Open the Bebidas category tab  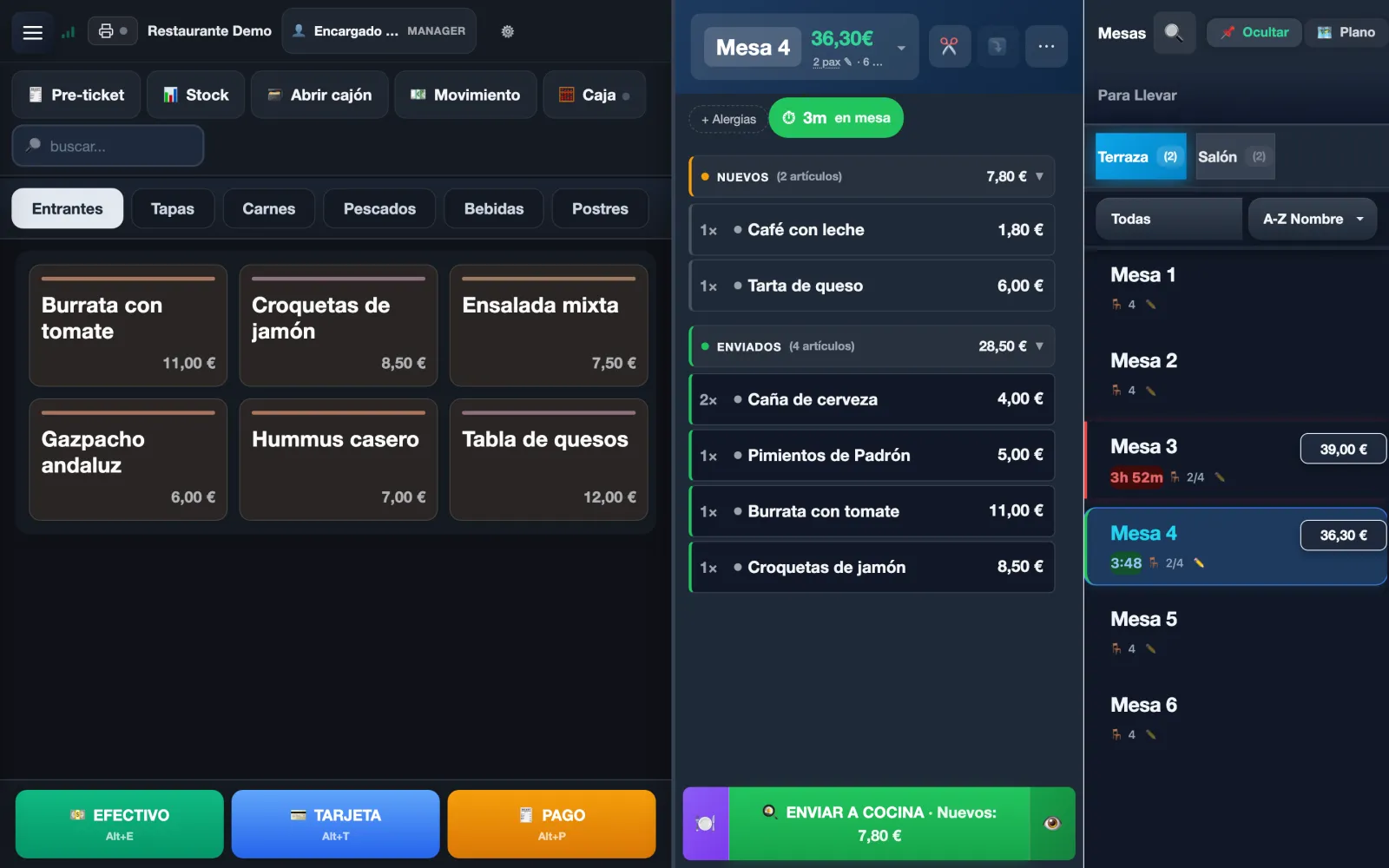[x=494, y=208]
